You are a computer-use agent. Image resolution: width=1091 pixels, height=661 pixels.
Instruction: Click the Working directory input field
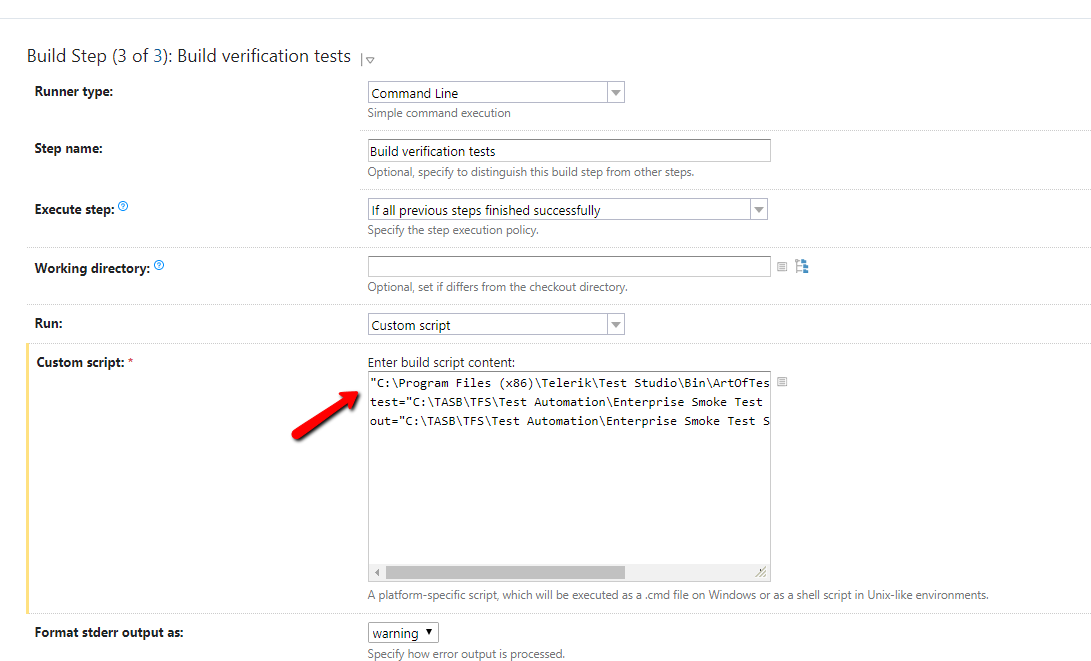[x=569, y=267]
